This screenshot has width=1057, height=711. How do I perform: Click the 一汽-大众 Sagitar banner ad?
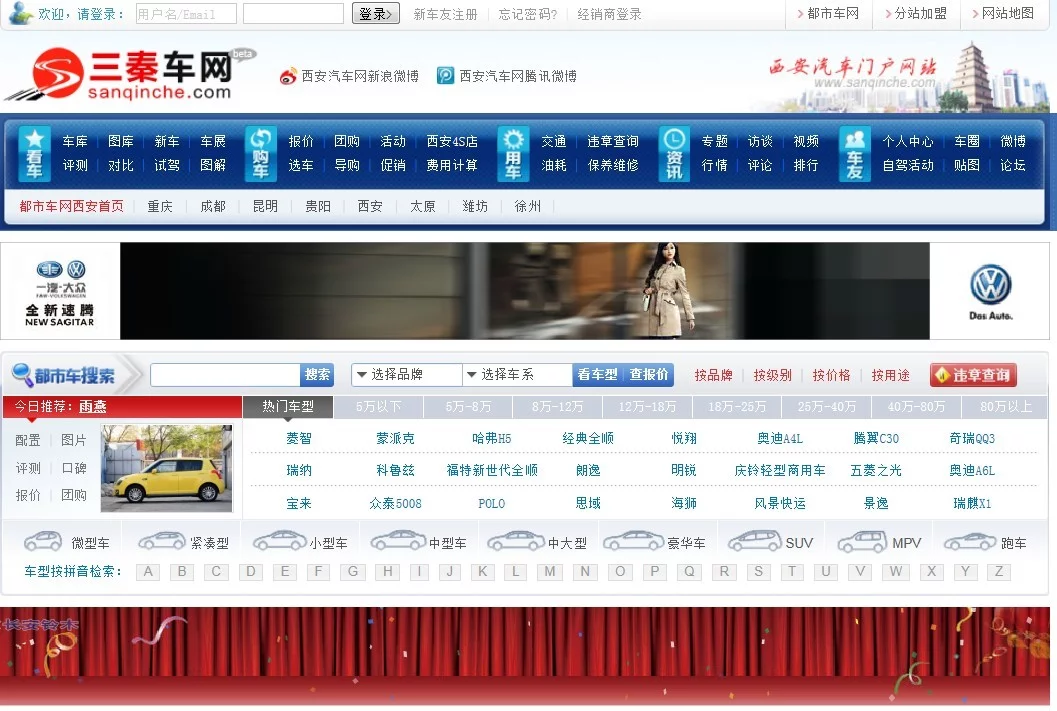[524, 290]
